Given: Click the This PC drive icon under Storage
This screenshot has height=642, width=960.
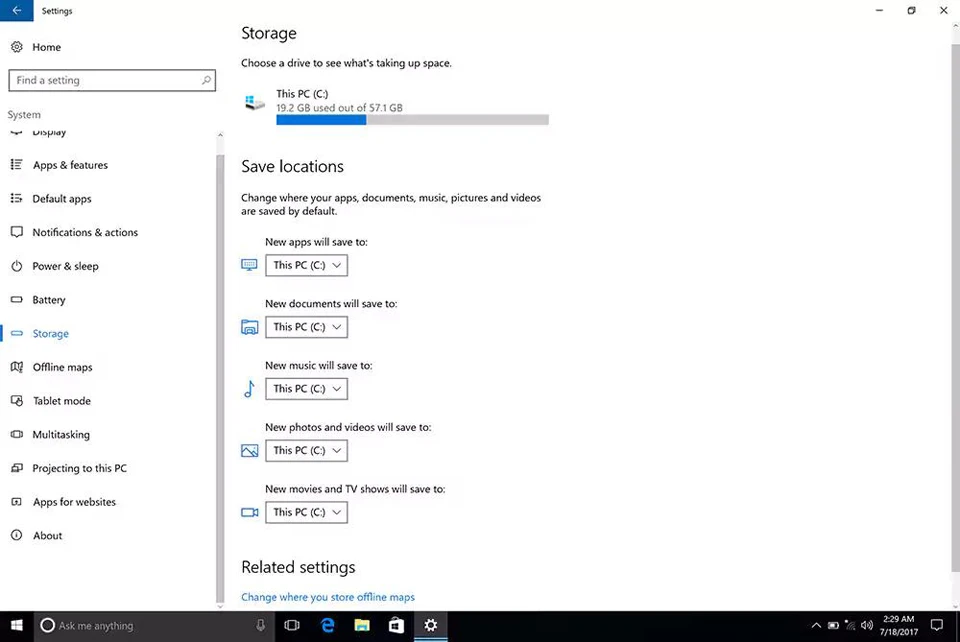Looking at the screenshot, I should [254, 103].
